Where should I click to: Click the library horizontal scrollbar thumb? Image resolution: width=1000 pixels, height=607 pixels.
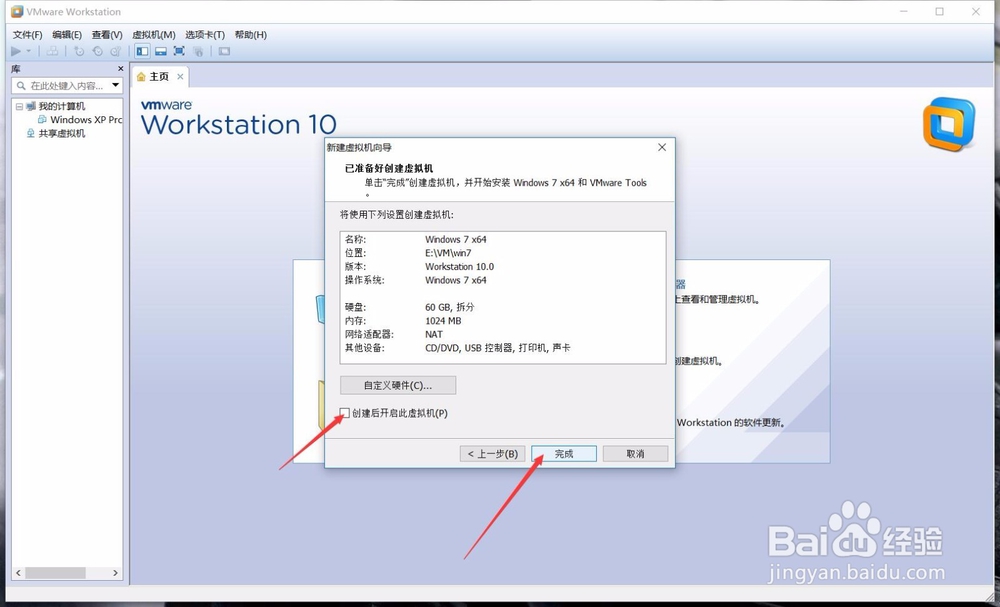(55, 573)
